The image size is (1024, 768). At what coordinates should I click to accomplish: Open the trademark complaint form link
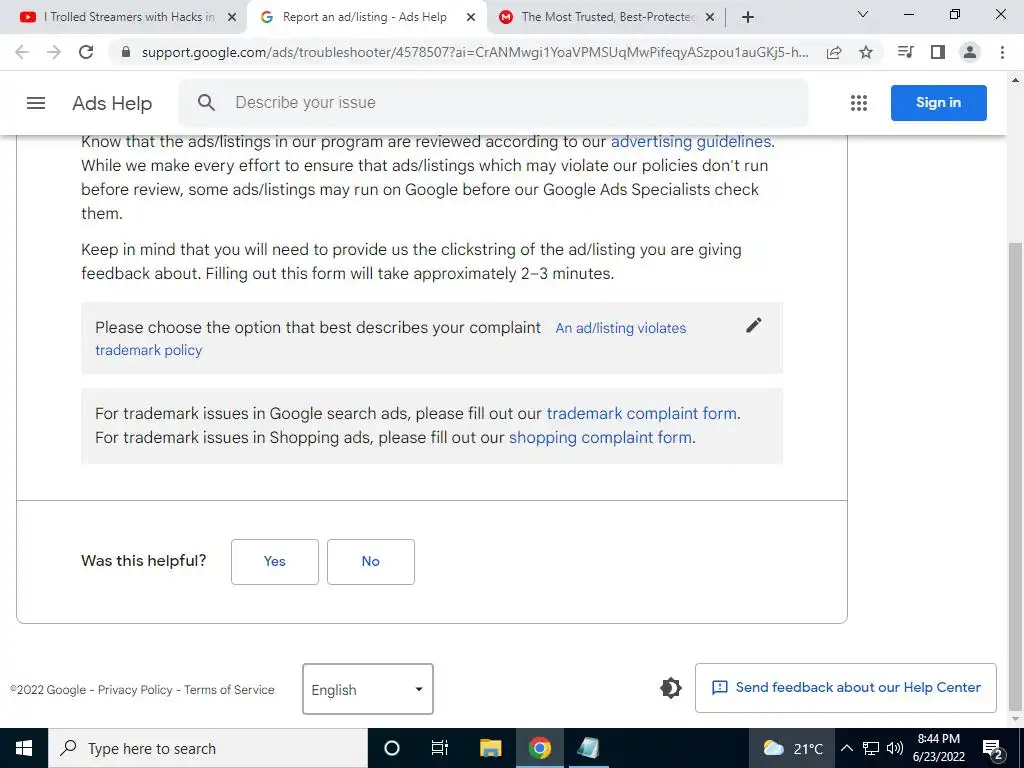[642, 413]
